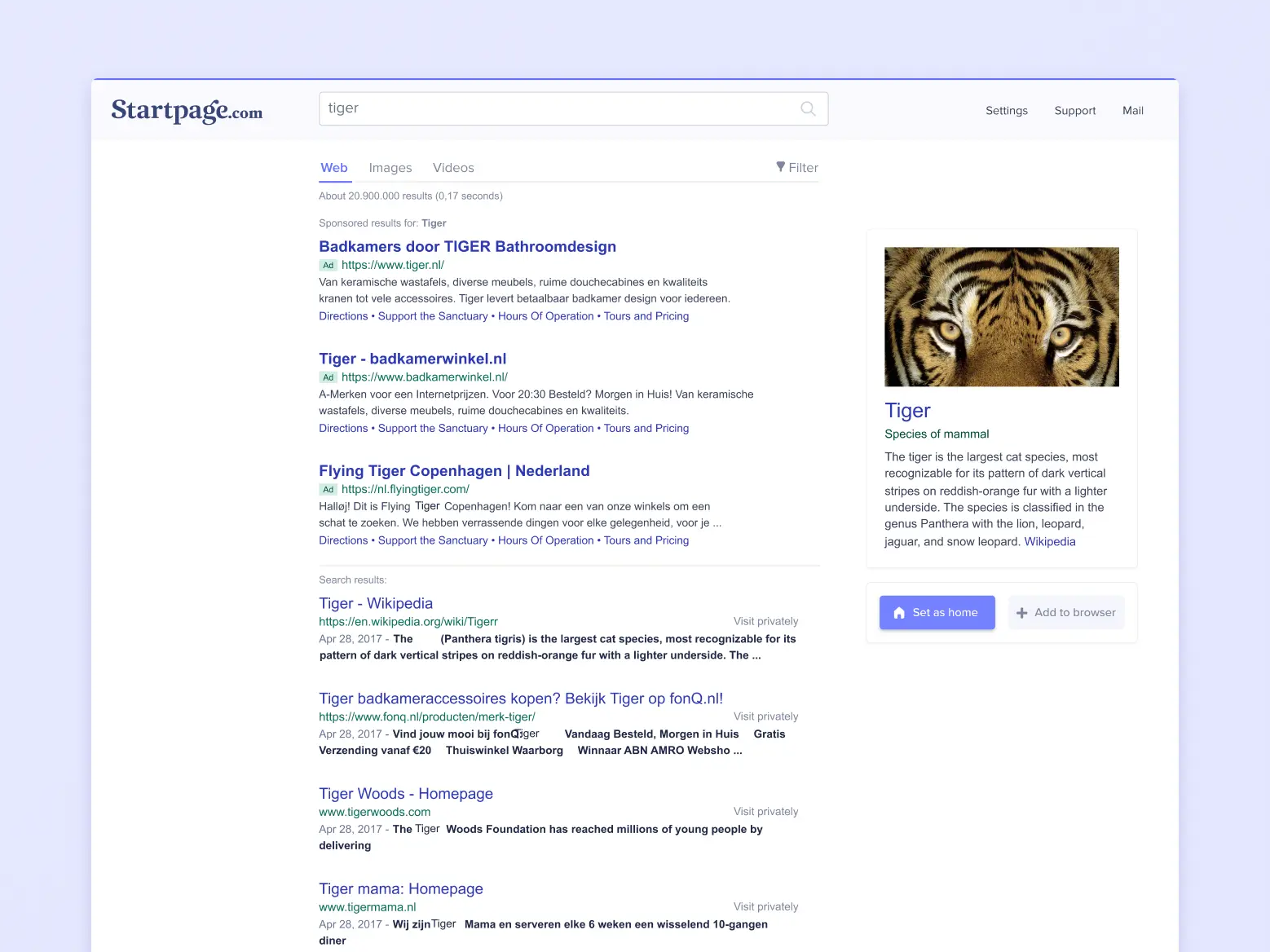Open Mail in the header
Screen dimensions: 1270x952
[x=1133, y=111]
